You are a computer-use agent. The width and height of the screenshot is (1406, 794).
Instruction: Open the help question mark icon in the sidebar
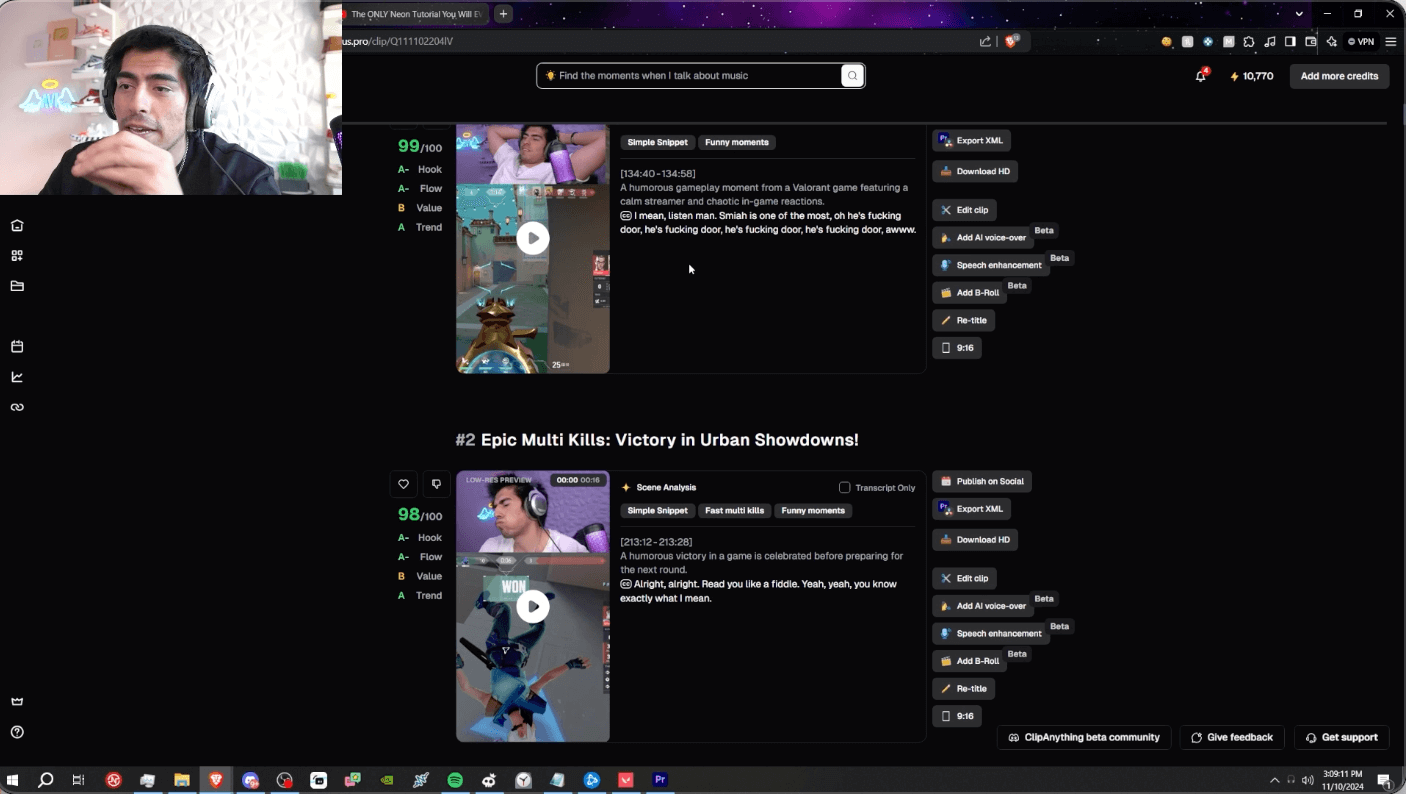coord(17,732)
